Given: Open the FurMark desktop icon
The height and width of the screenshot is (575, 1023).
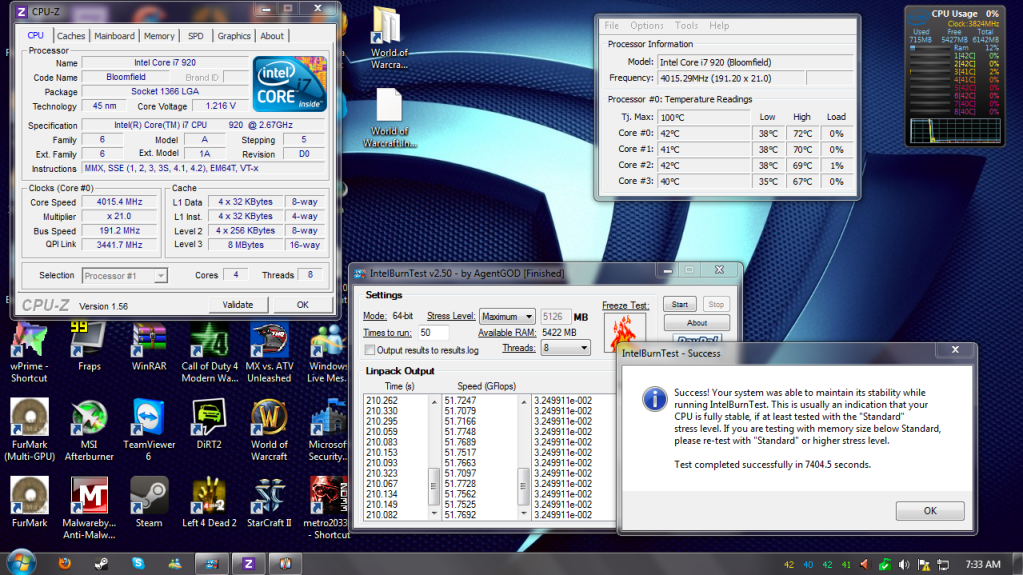Looking at the screenshot, I should (29, 495).
